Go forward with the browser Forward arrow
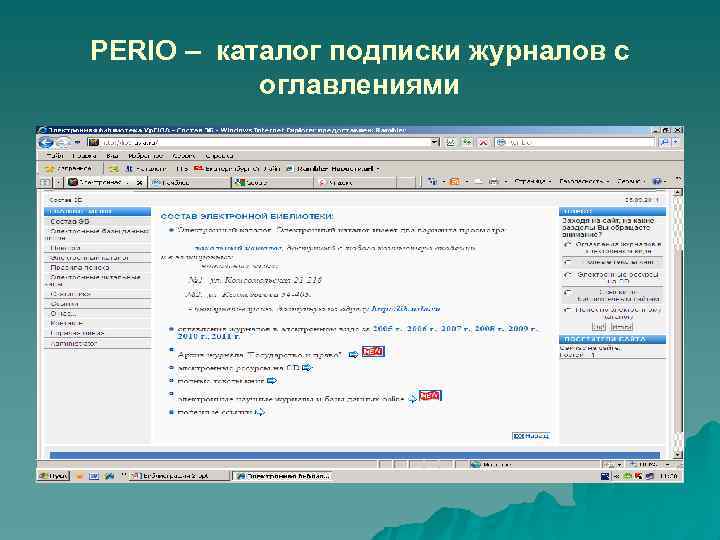The width and height of the screenshot is (720, 540). point(62,143)
